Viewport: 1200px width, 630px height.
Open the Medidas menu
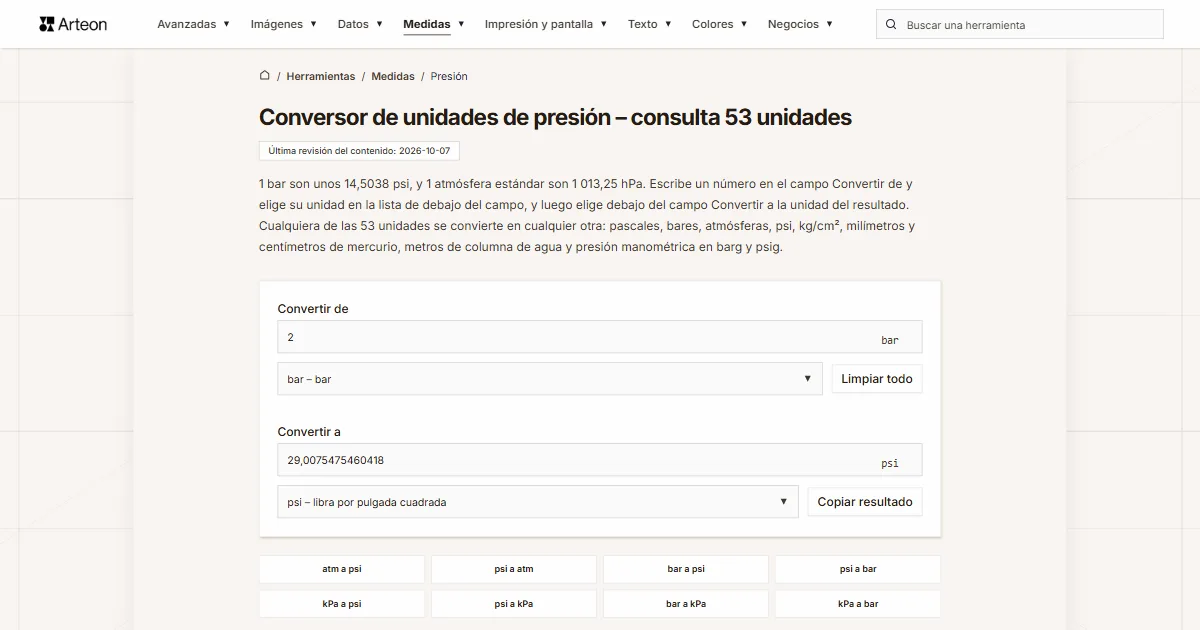pos(434,24)
